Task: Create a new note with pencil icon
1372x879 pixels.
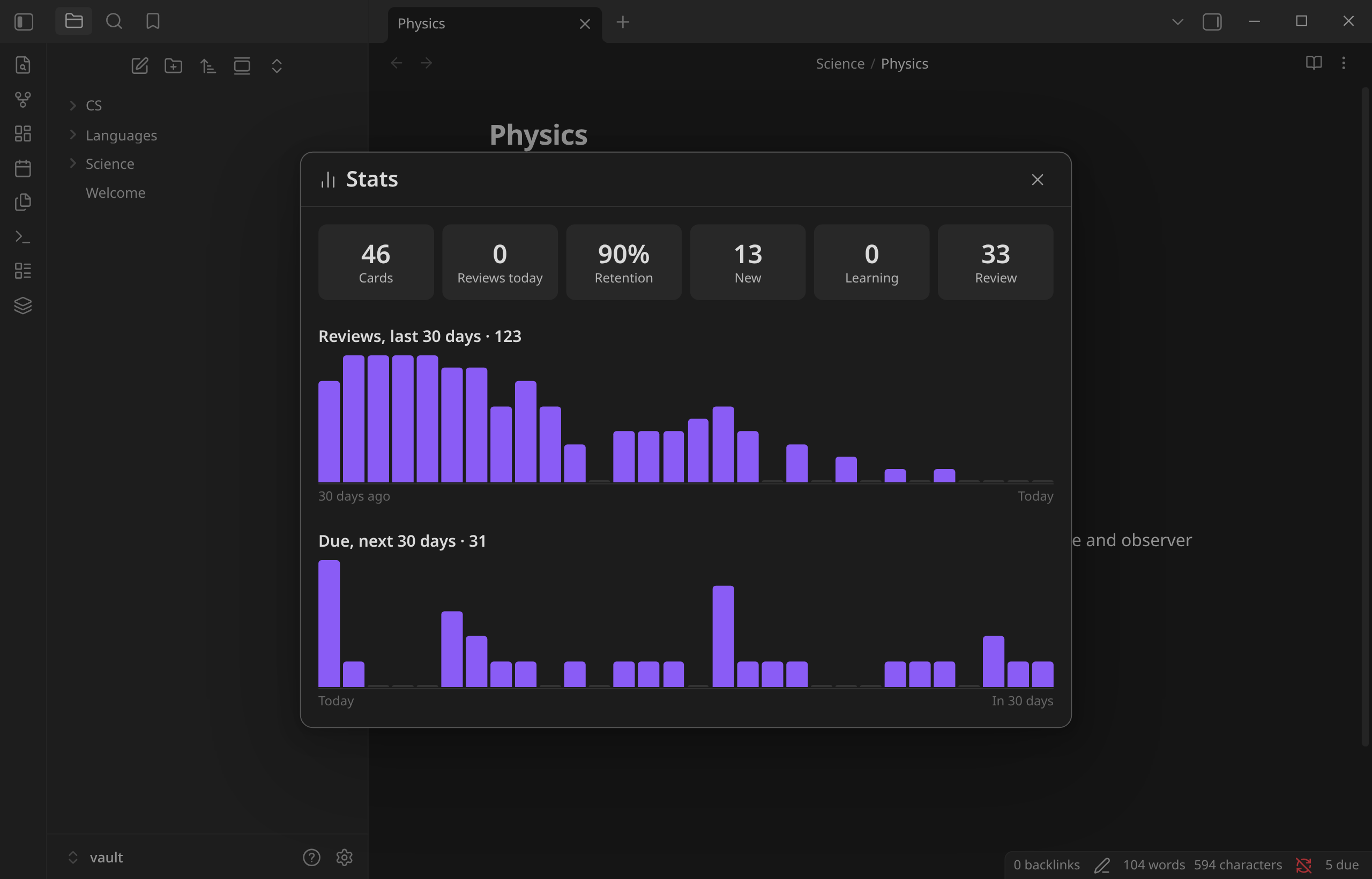Action: tap(140, 65)
